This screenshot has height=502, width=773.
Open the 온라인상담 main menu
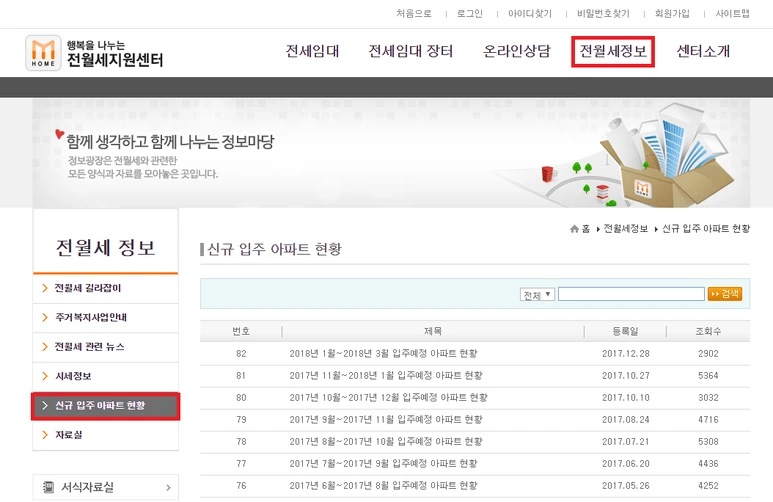click(517, 51)
